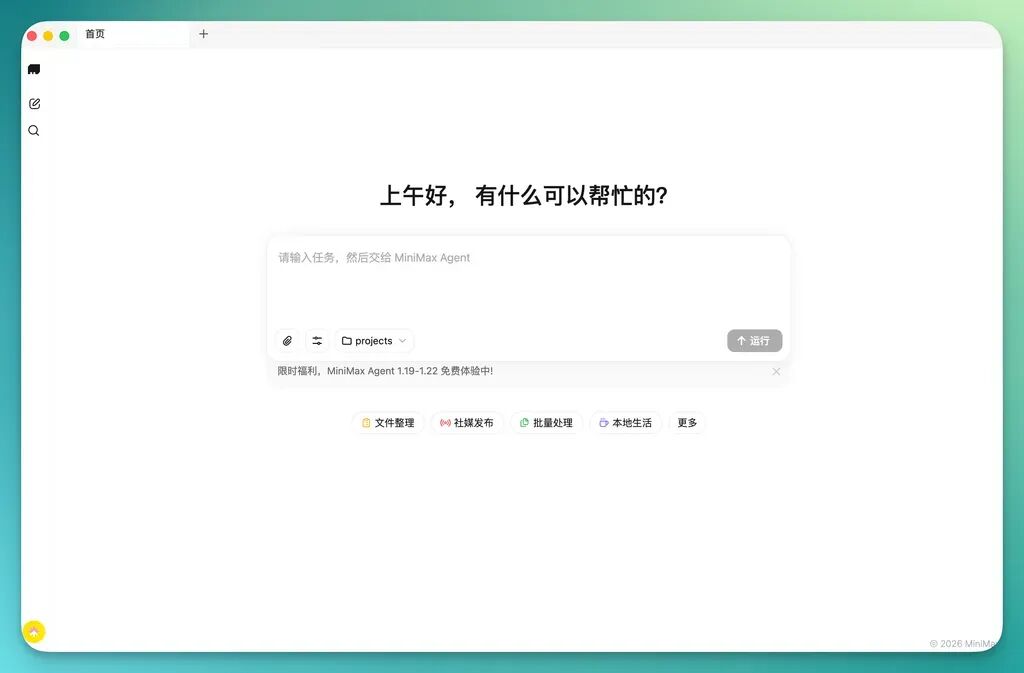Open a new tab with plus button
This screenshot has width=1024, height=673.
click(x=204, y=34)
